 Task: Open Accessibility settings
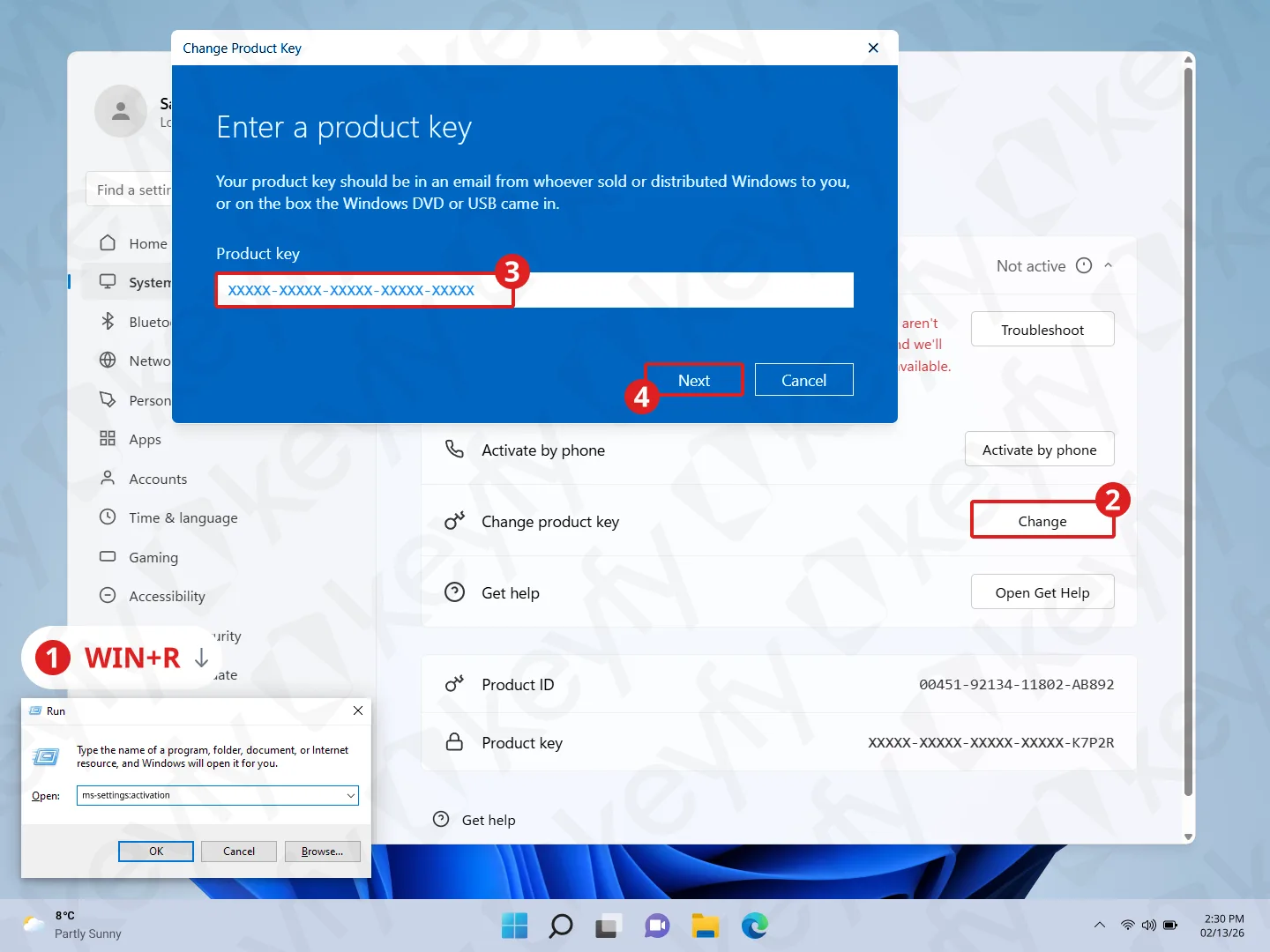(x=152, y=596)
